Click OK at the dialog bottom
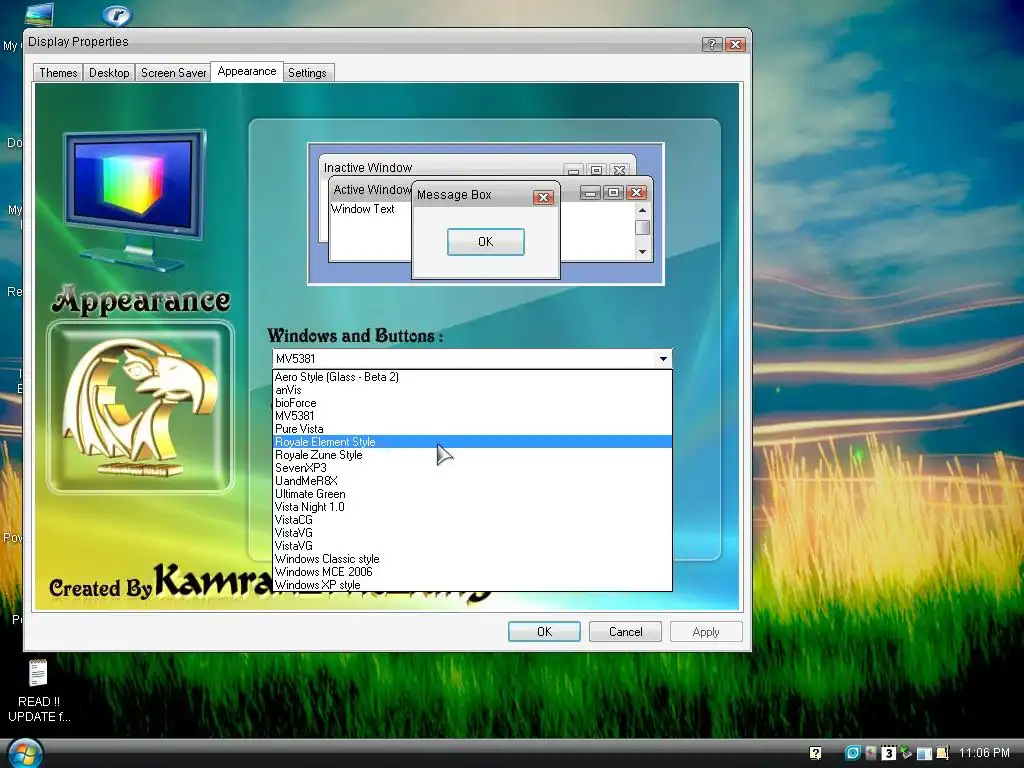This screenshot has height=768, width=1024. 544,632
